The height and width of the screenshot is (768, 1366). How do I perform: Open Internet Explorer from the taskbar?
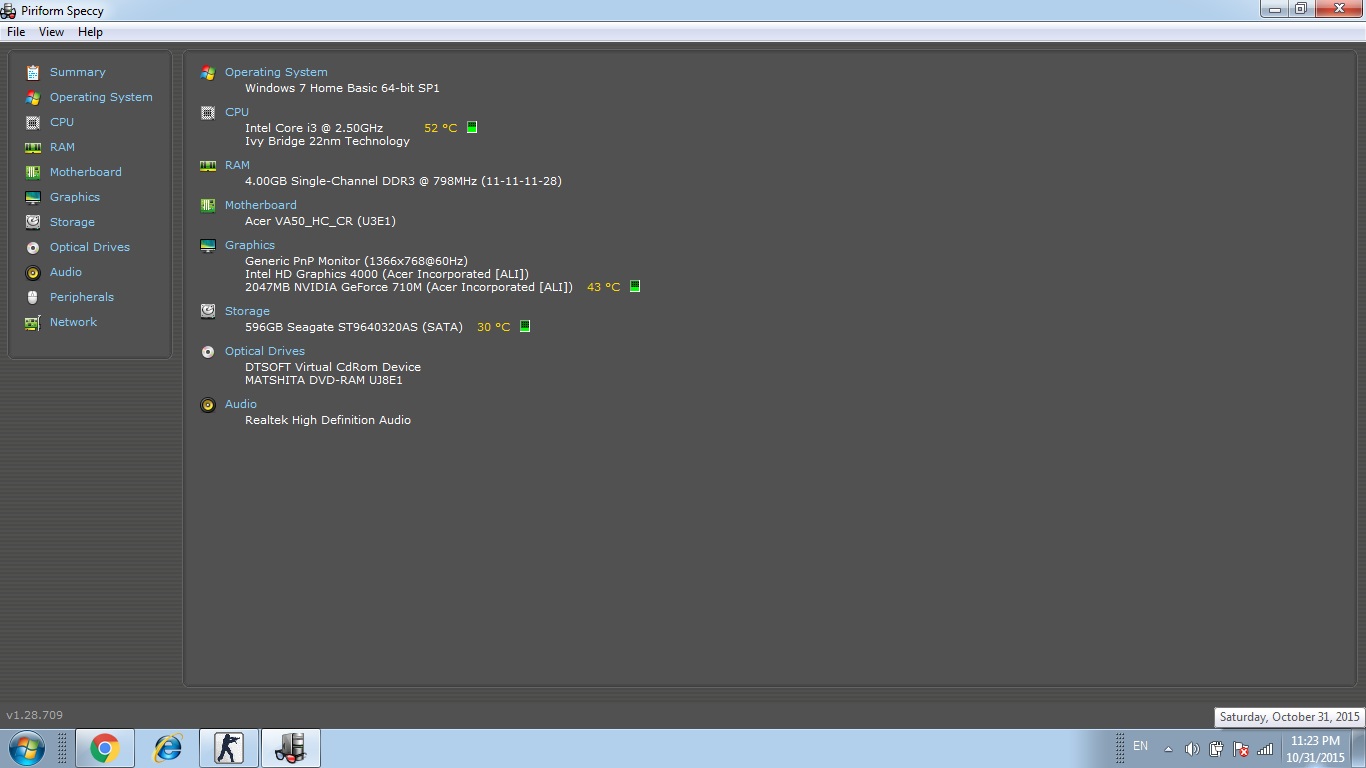pos(167,748)
